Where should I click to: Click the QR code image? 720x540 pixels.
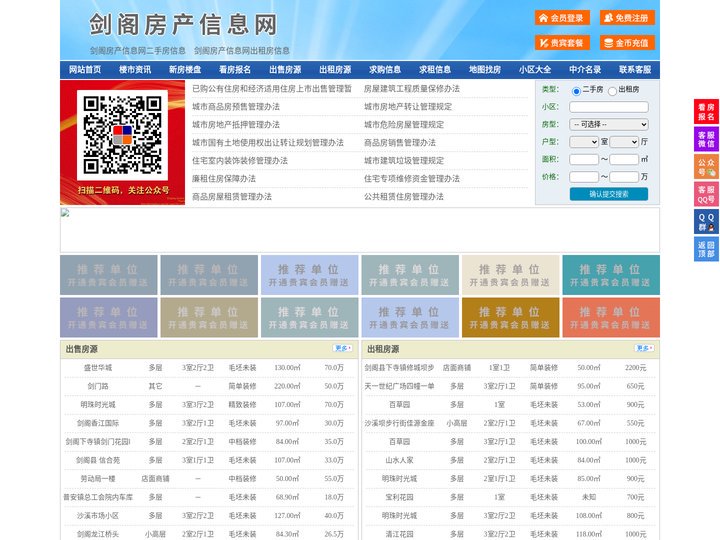[122, 135]
